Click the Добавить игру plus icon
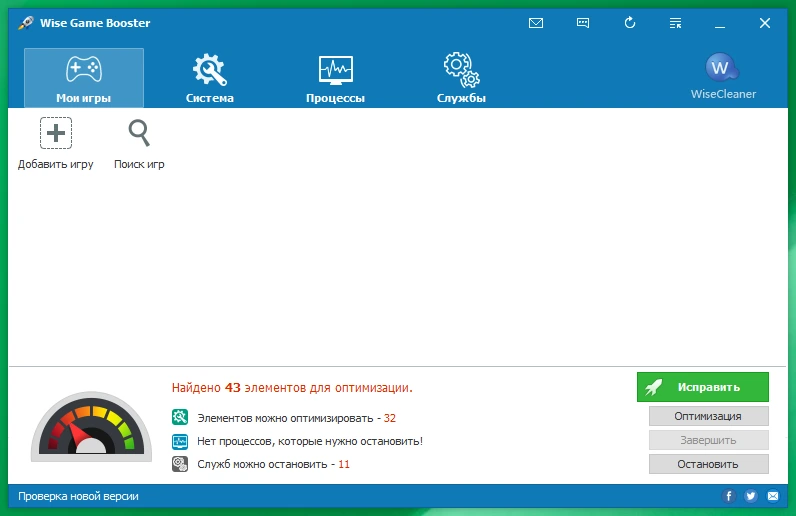Viewport: 796px width, 516px height. [56, 133]
